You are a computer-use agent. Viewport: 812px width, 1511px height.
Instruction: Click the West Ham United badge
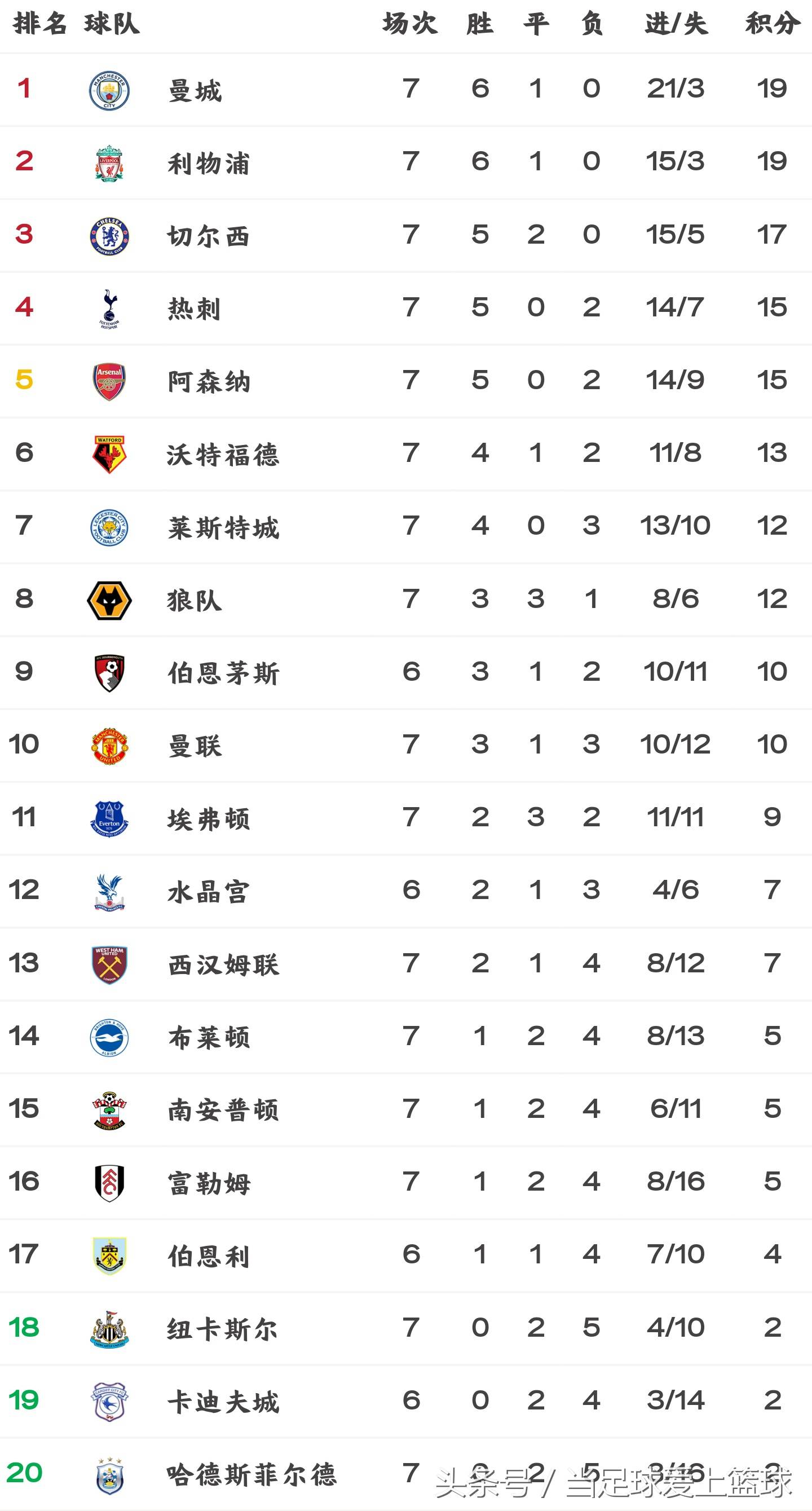[x=109, y=964]
